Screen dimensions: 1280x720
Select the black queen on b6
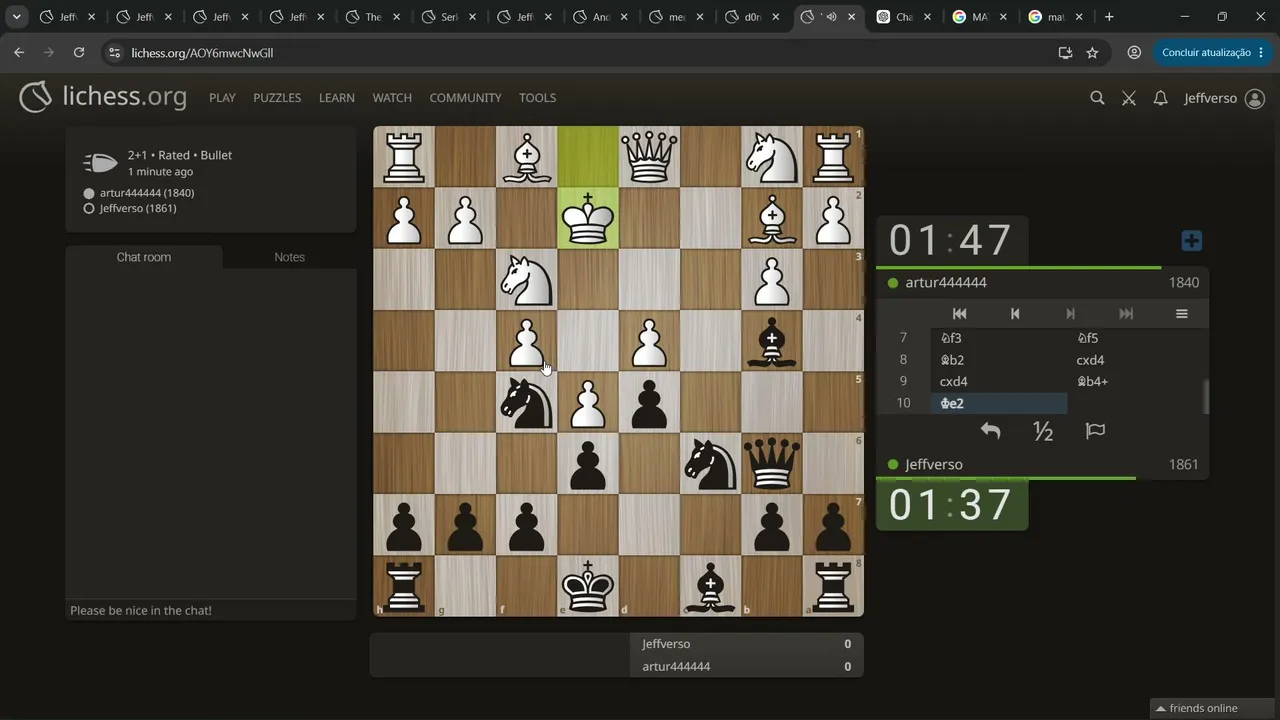click(771, 463)
